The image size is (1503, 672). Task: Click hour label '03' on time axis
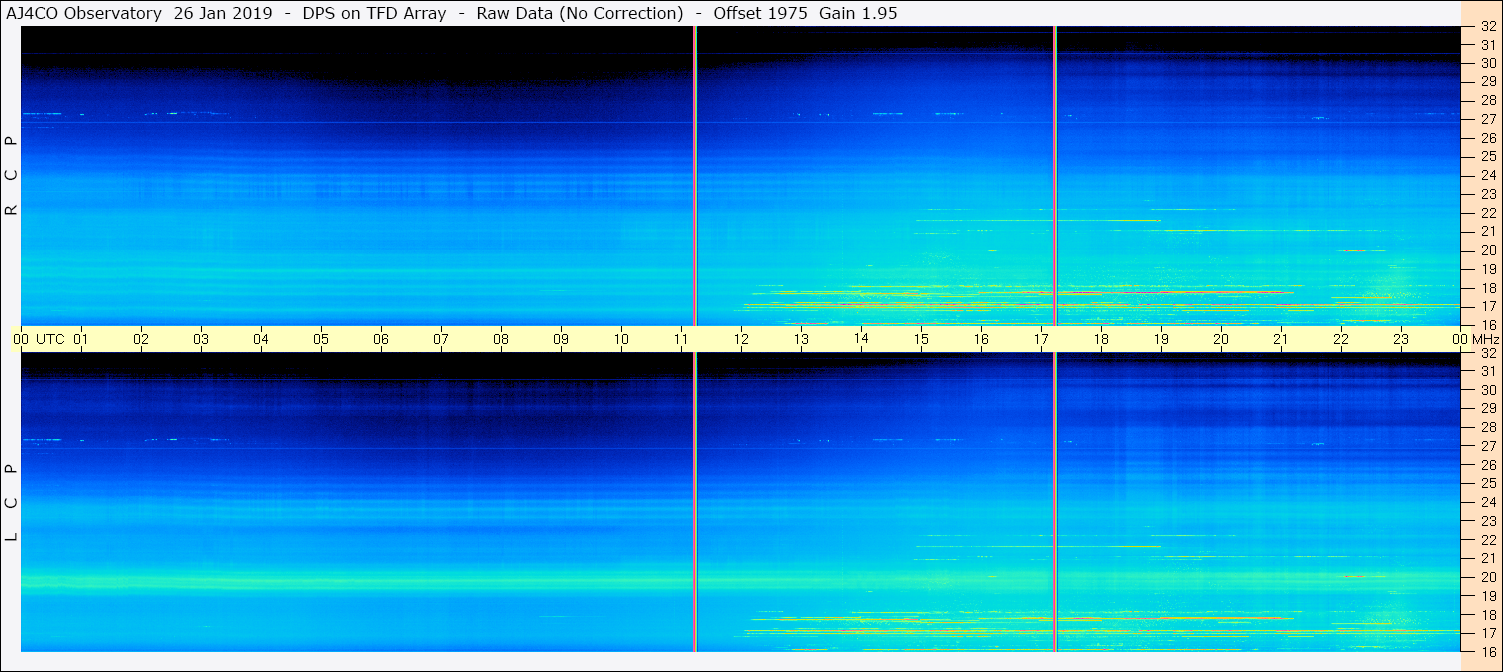[x=201, y=339]
